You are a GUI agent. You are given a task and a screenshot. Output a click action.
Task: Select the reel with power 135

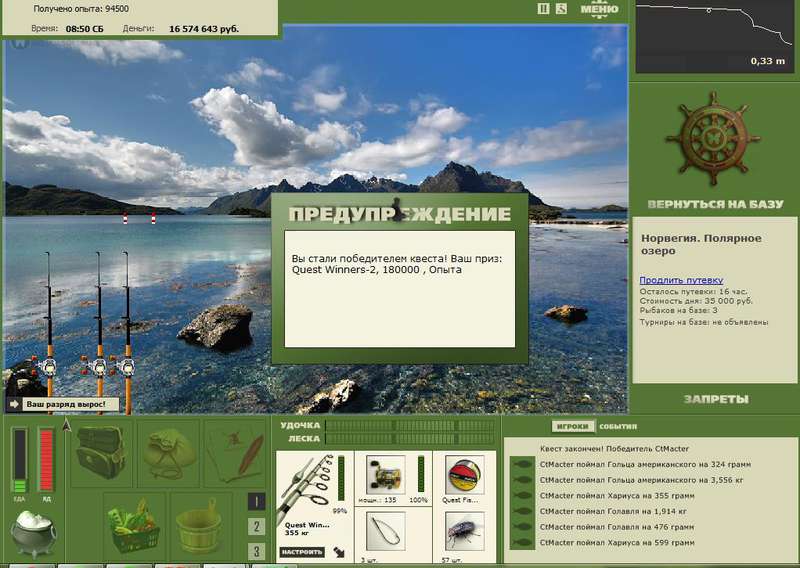(x=386, y=475)
